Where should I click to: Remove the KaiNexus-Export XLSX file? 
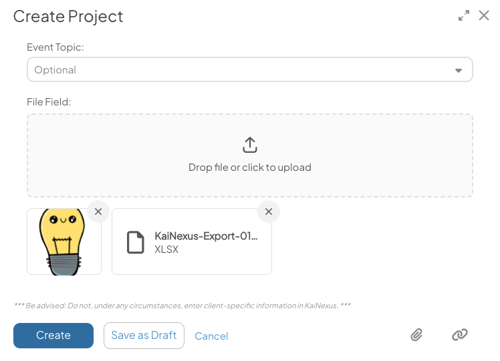point(269,211)
